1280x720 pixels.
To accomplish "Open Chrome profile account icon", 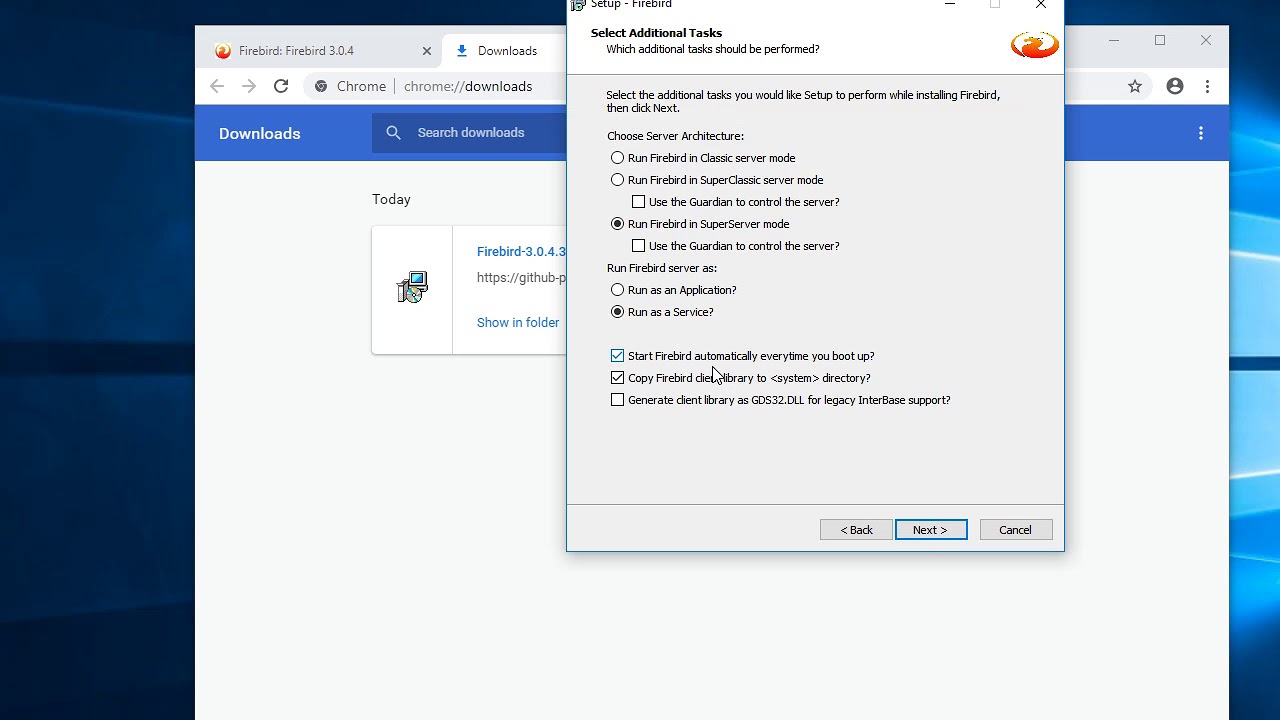I will (1175, 86).
